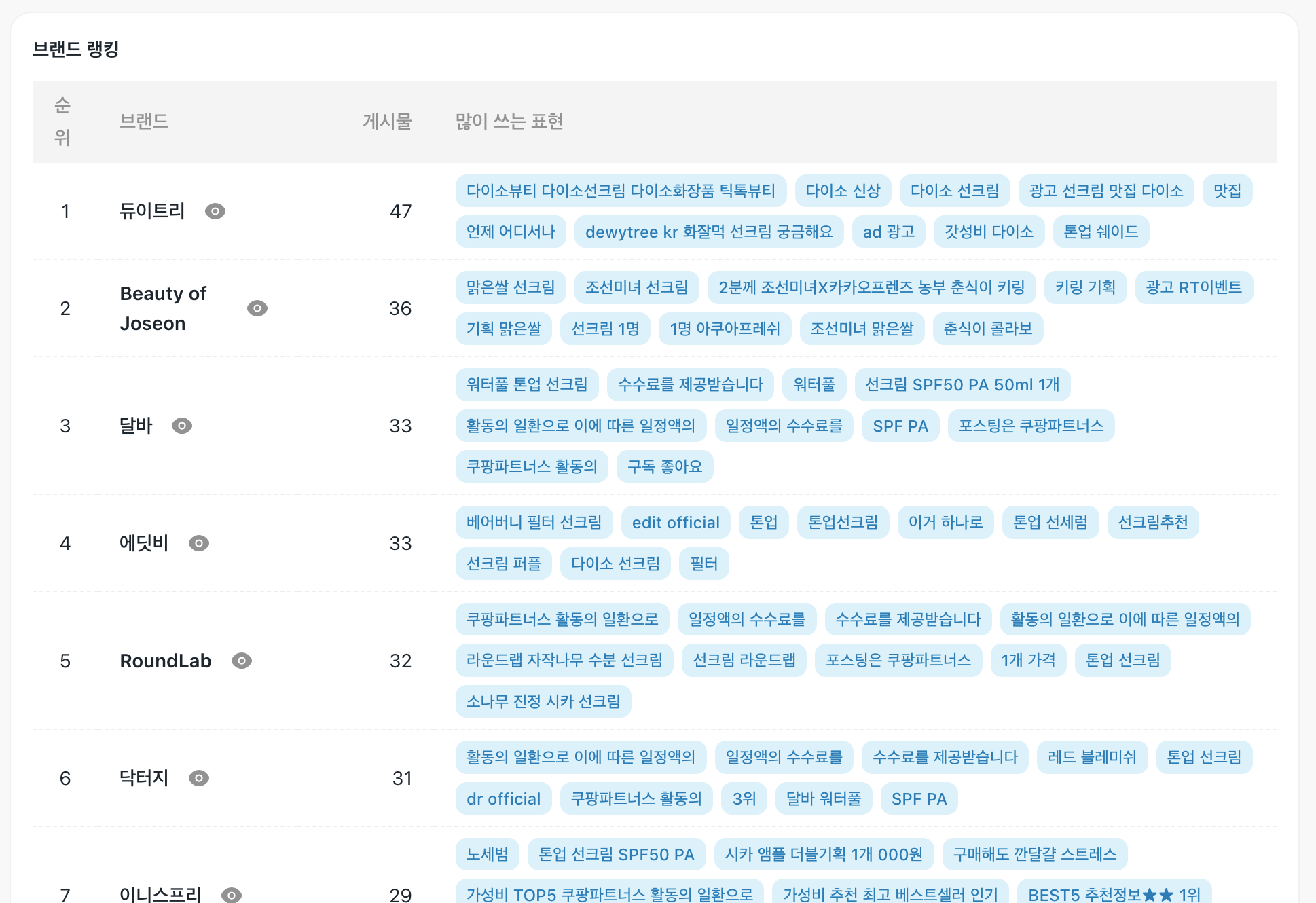
Task: Click the 브랜드 column header
Action: (x=144, y=122)
